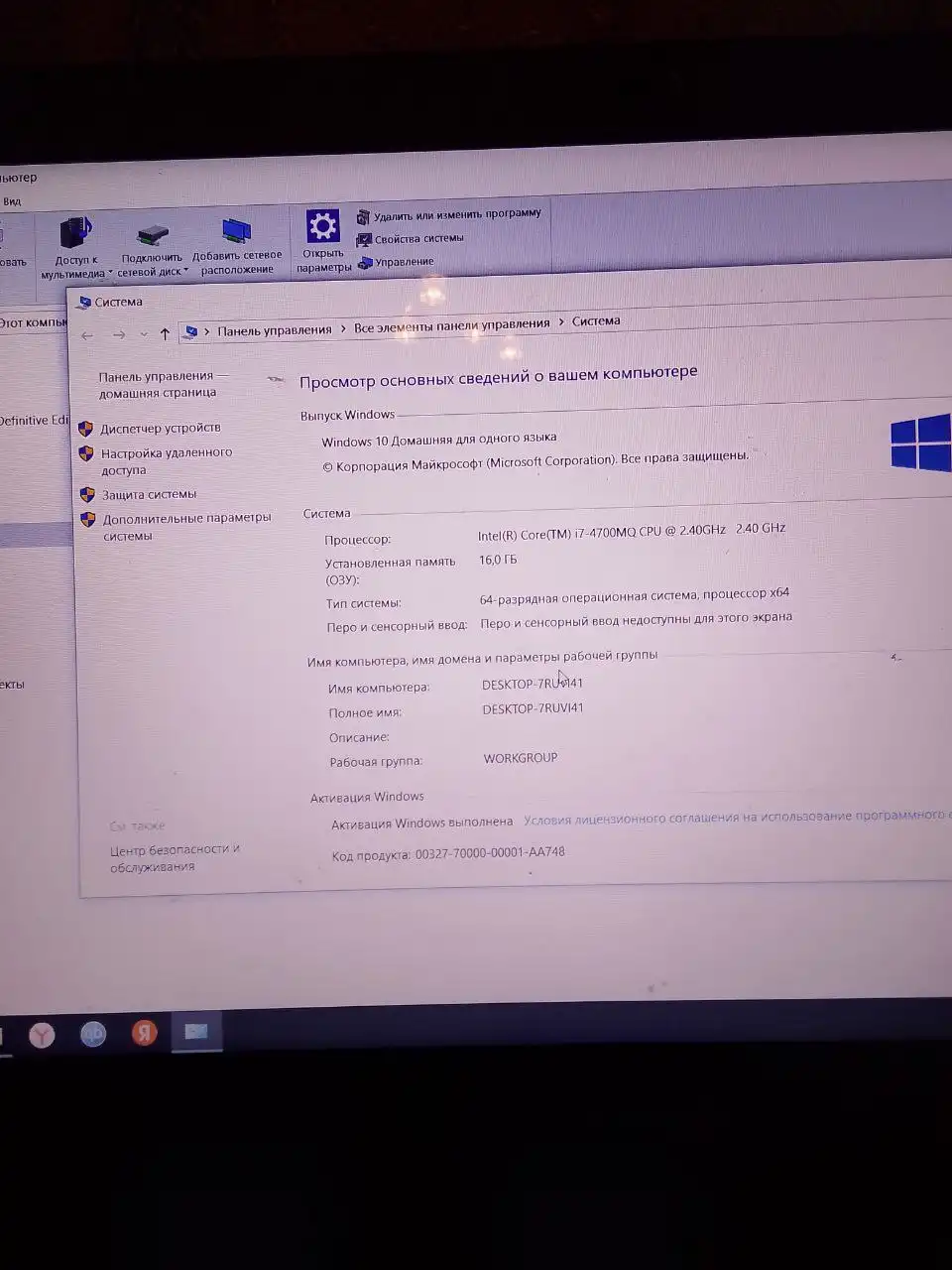The height and width of the screenshot is (1270, 952).
Task: Expand the Доступ к мультимедиа dropdown
Action: click(x=110, y=273)
